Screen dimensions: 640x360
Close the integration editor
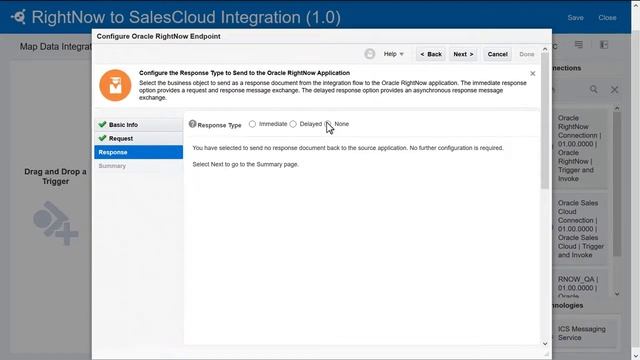pos(607,18)
